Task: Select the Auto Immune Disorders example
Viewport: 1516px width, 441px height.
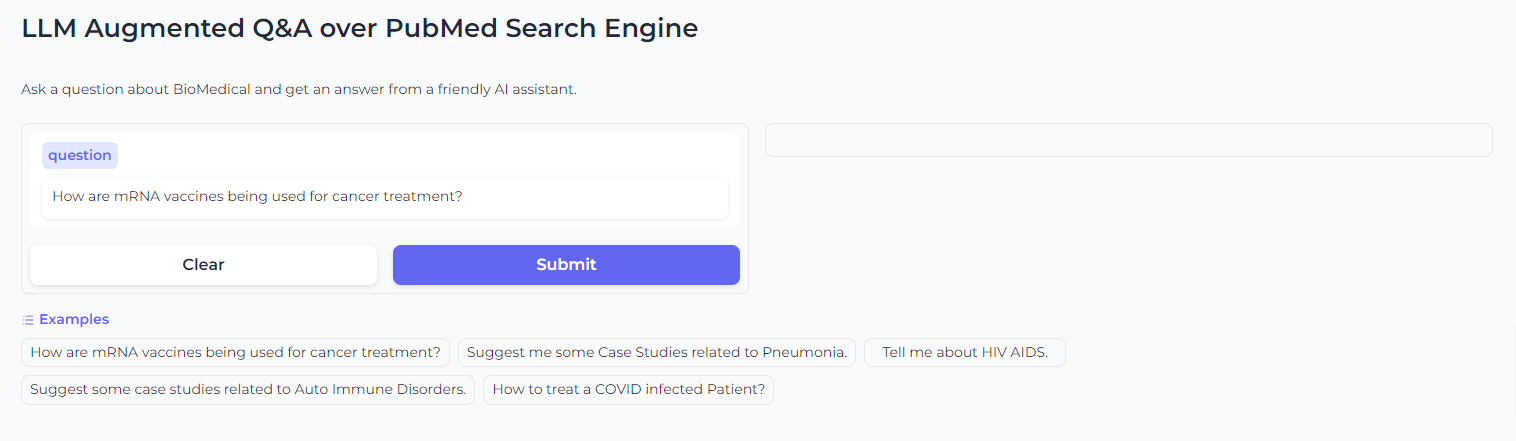Action: tap(248, 390)
